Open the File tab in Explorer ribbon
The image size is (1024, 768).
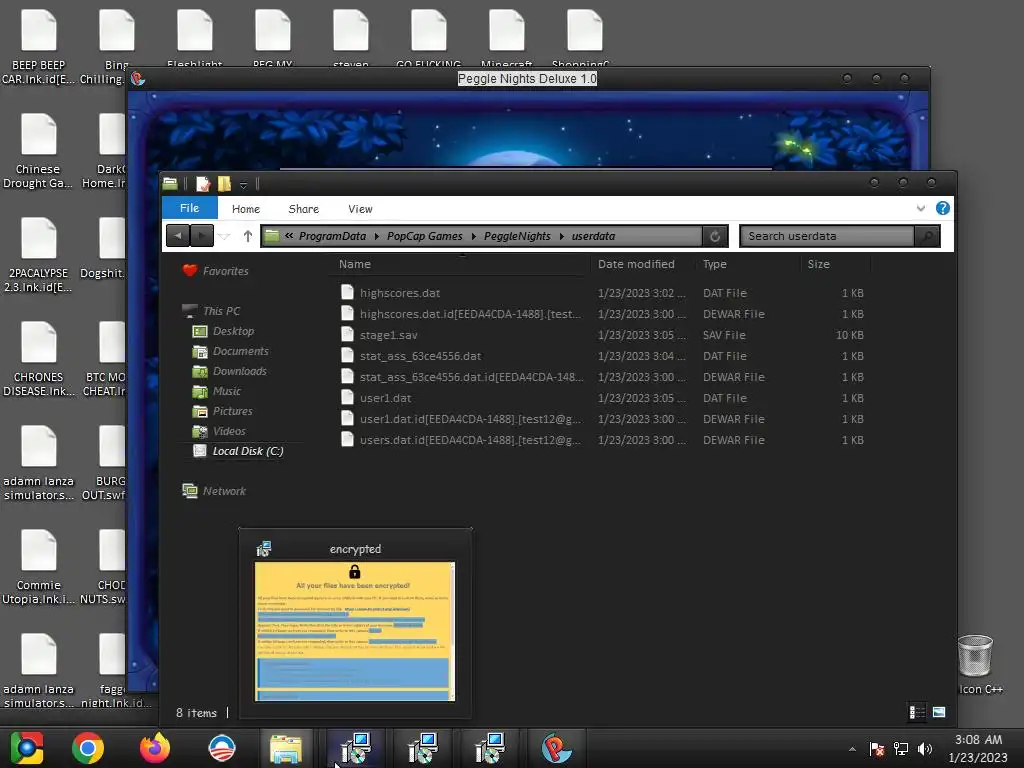pyautogui.click(x=189, y=208)
